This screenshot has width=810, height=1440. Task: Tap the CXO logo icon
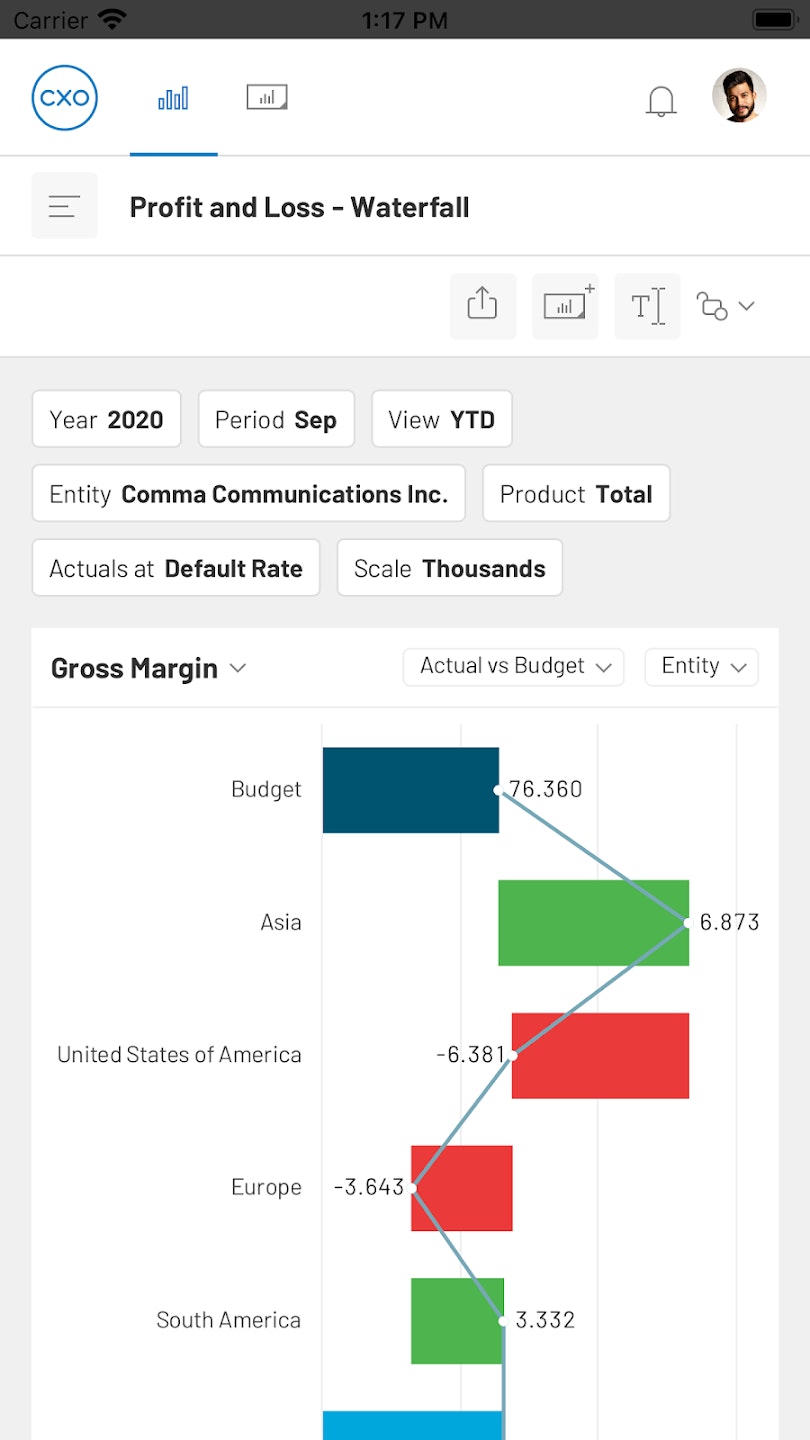pyautogui.click(x=65, y=98)
